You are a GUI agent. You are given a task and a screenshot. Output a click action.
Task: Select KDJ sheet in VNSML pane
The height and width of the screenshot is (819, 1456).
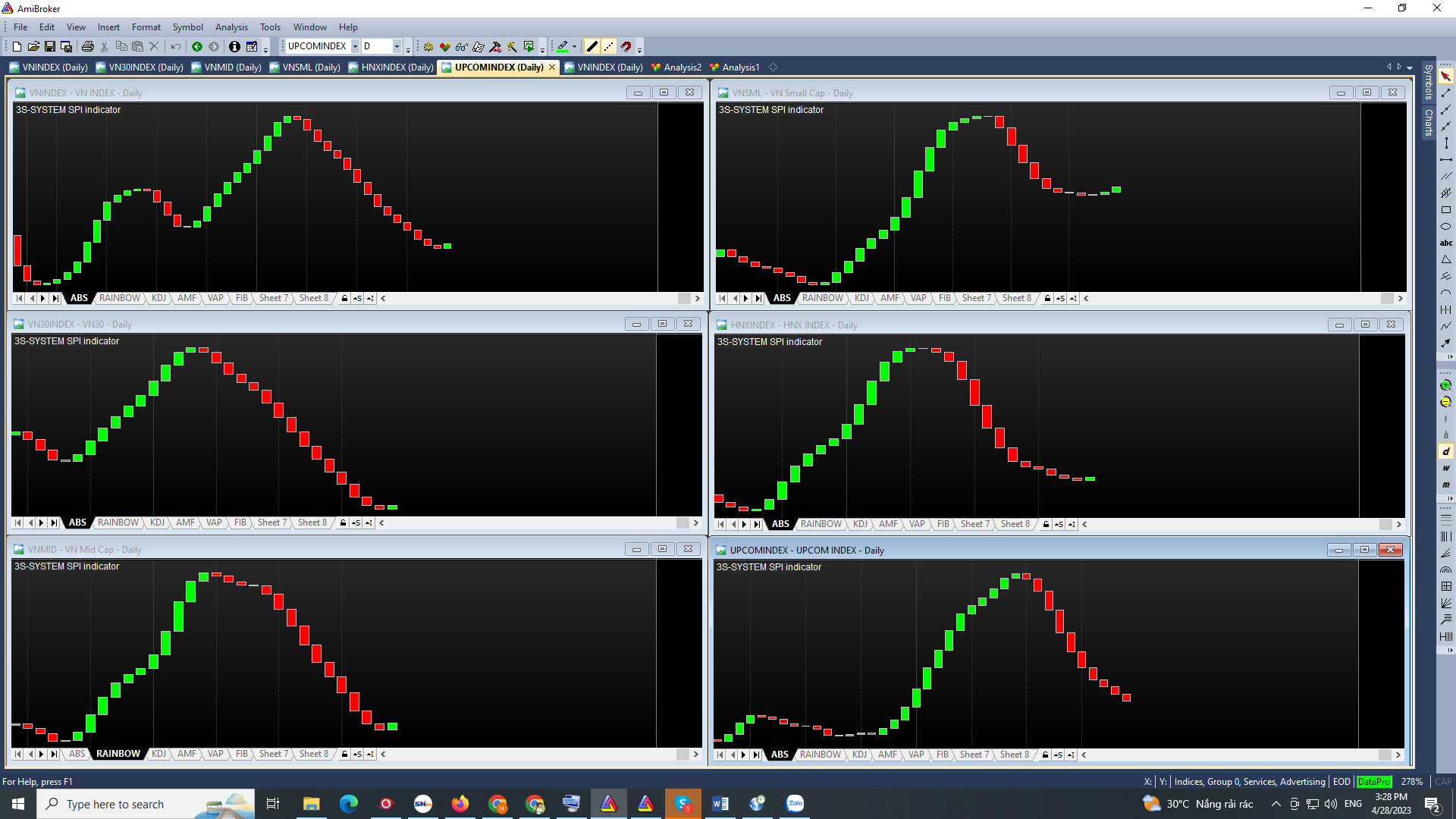pos(861,299)
